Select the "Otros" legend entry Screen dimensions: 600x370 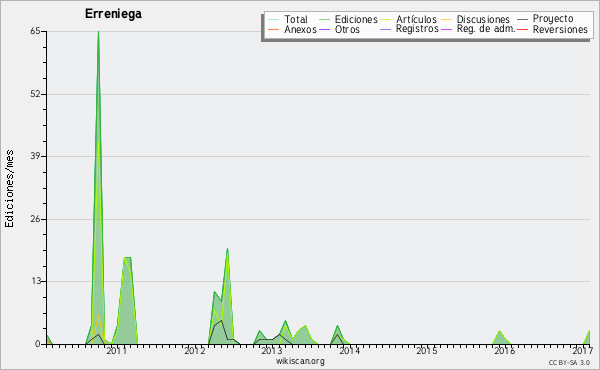347,29
